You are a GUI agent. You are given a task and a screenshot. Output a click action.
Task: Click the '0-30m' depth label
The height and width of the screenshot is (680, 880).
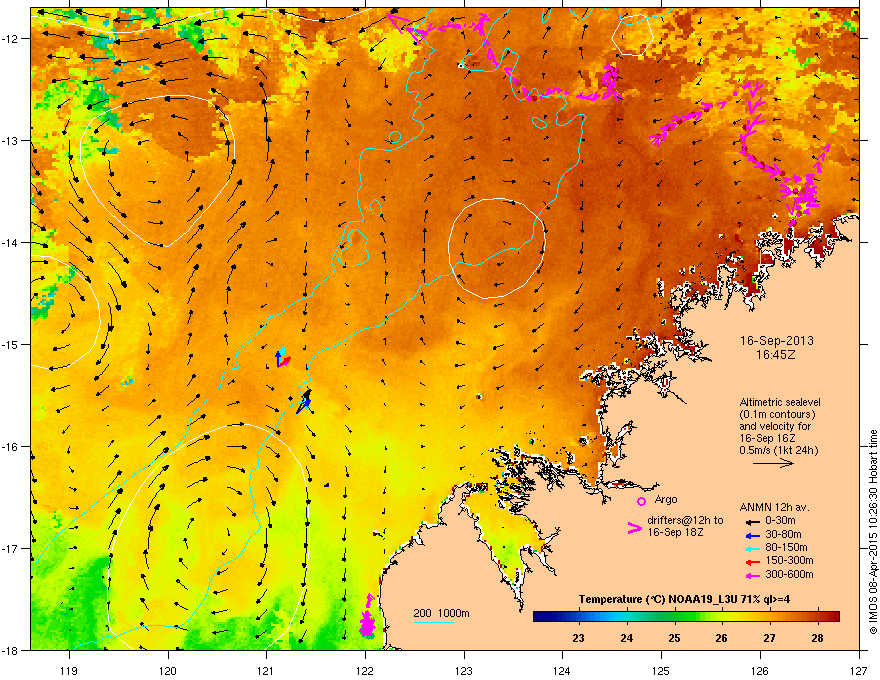780,521
